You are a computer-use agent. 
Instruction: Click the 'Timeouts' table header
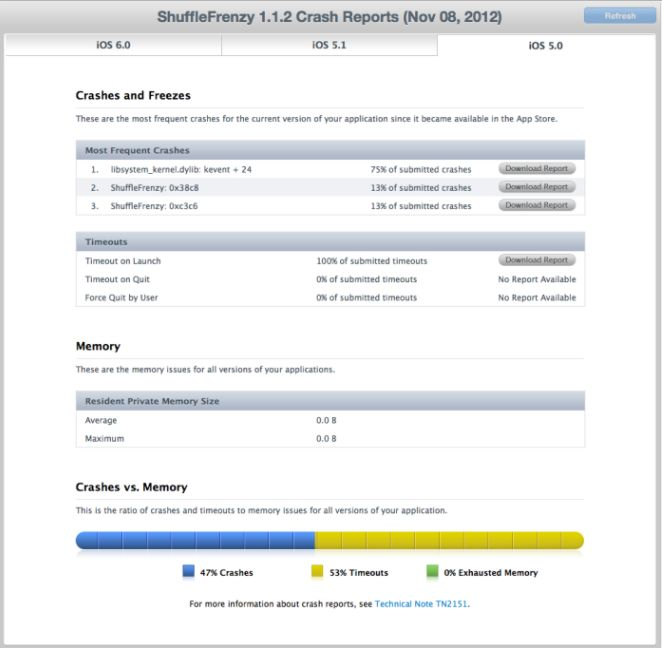point(330,242)
